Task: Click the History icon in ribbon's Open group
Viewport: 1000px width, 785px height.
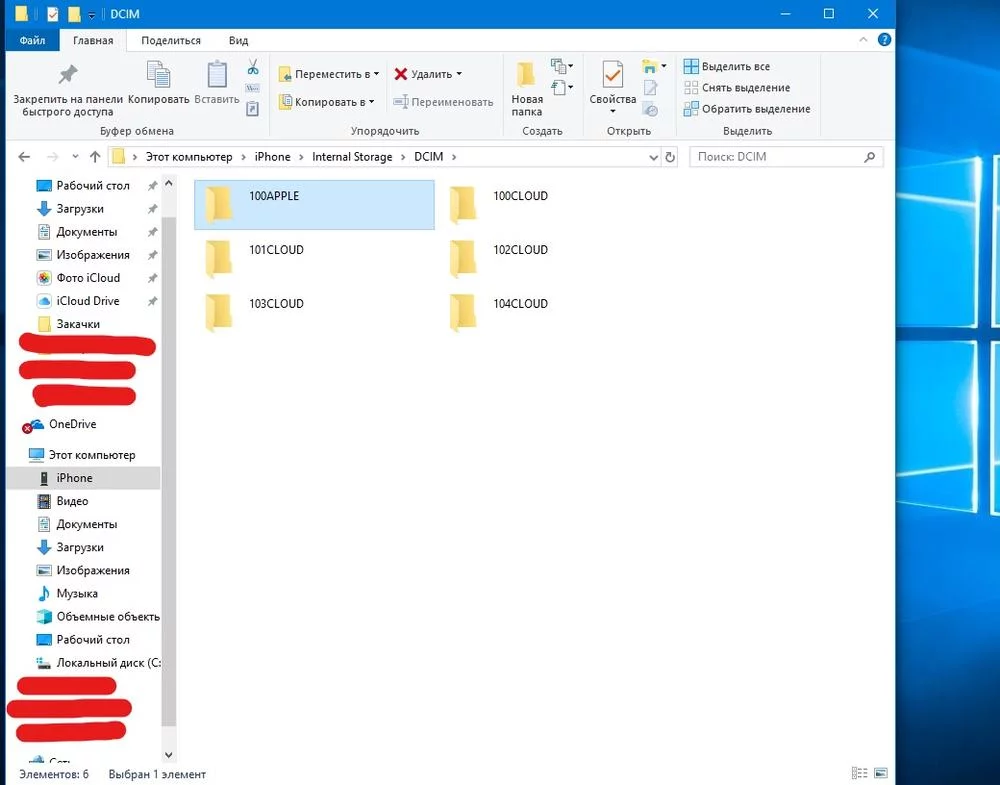Action: click(x=650, y=110)
